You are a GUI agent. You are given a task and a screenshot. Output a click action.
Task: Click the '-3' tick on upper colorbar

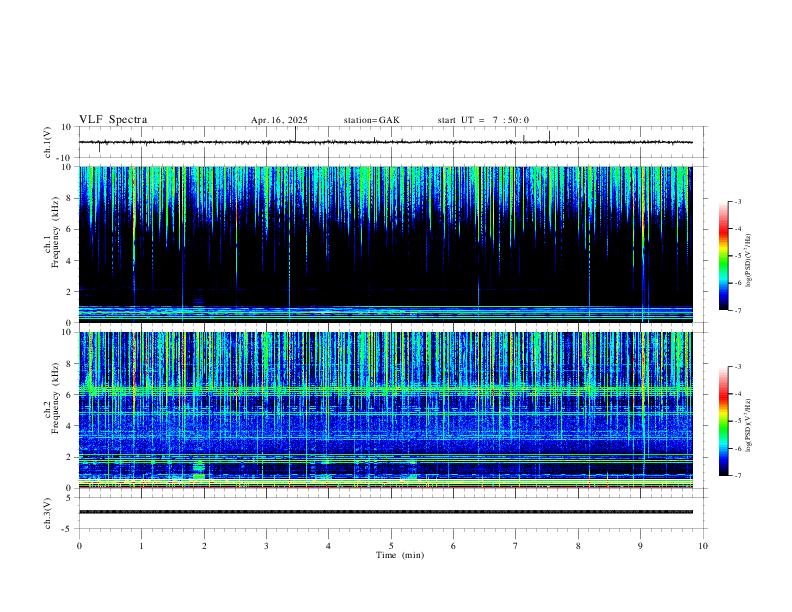(x=738, y=201)
